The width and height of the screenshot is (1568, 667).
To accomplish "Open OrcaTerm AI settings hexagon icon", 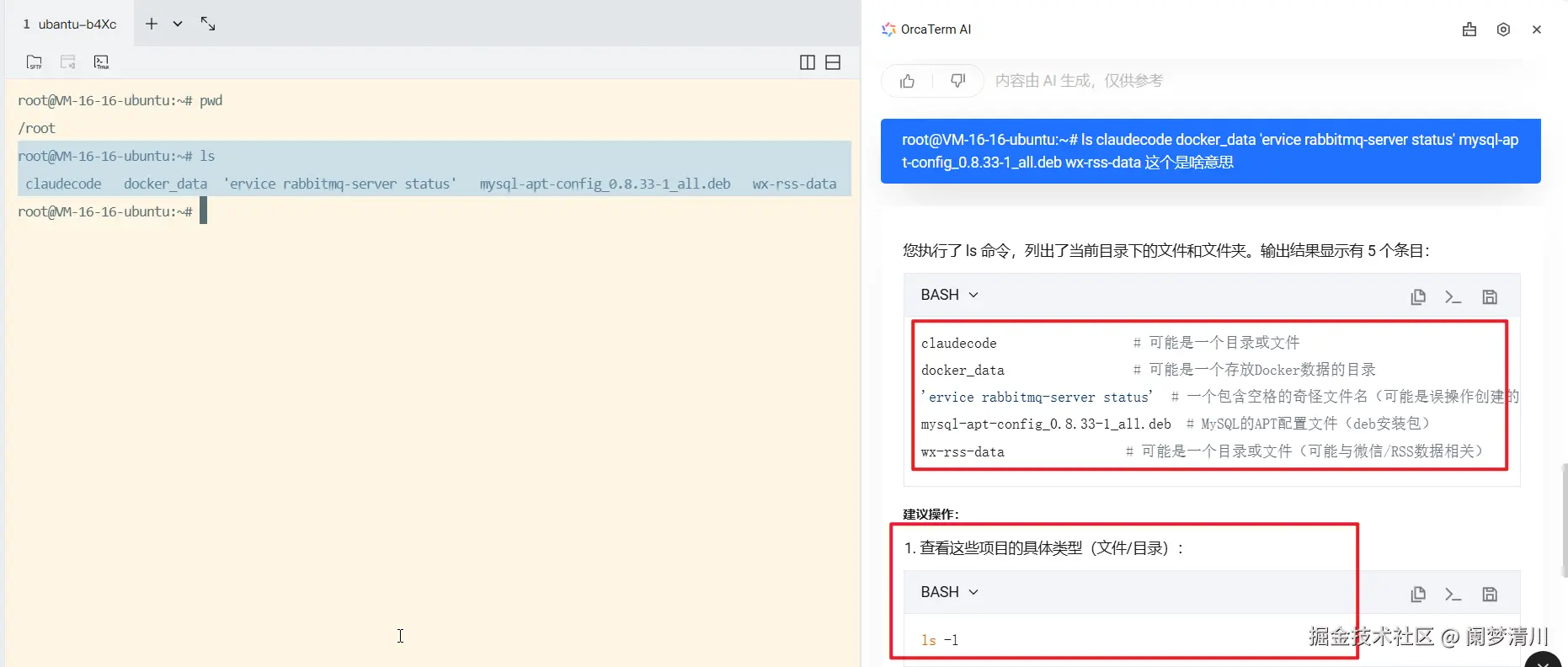I will pos(1503,29).
